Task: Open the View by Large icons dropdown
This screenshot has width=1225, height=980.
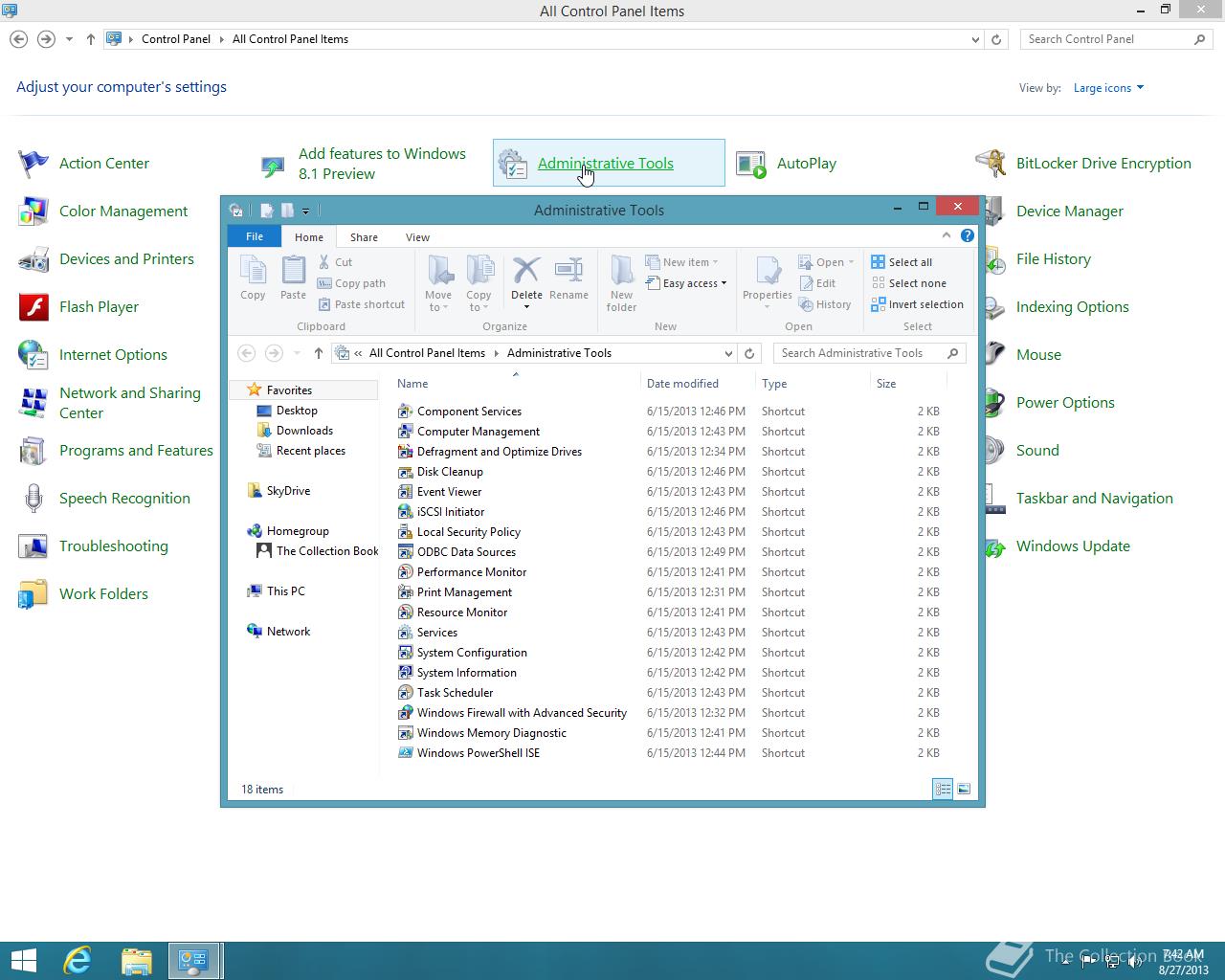Action: (x=1108, y=88)
